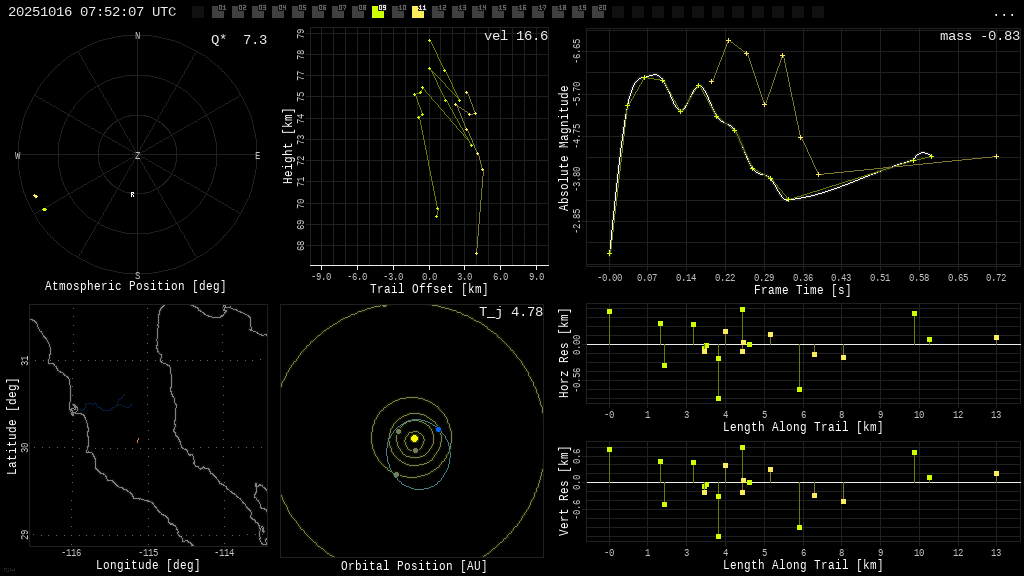Click the Z zenith center of sky plot
Image resolution: width=1024 pixels, height=576 pixels.
[138, 156]
